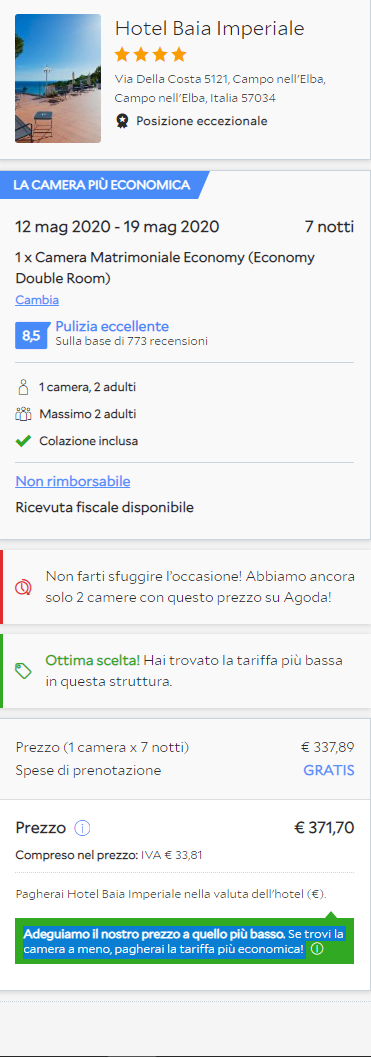
Task: Click the red urgency timer icon
Action: [24, 587]
